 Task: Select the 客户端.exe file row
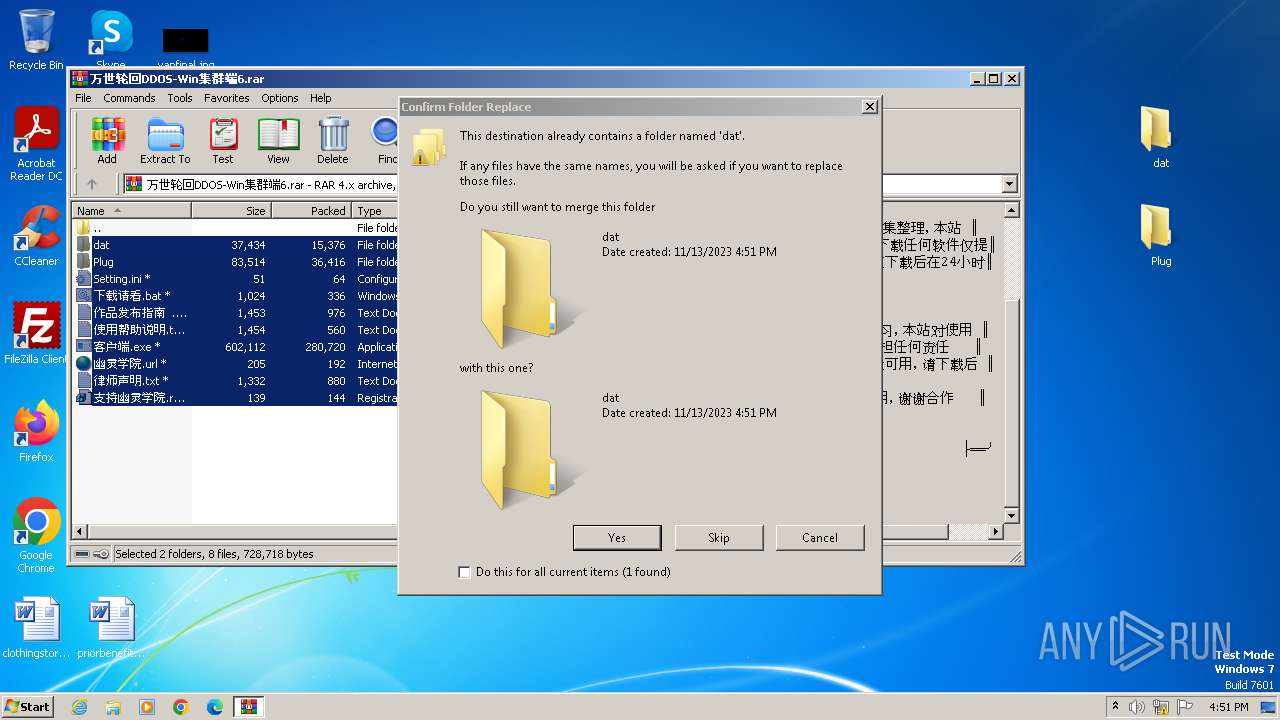(x=236, y=347)
